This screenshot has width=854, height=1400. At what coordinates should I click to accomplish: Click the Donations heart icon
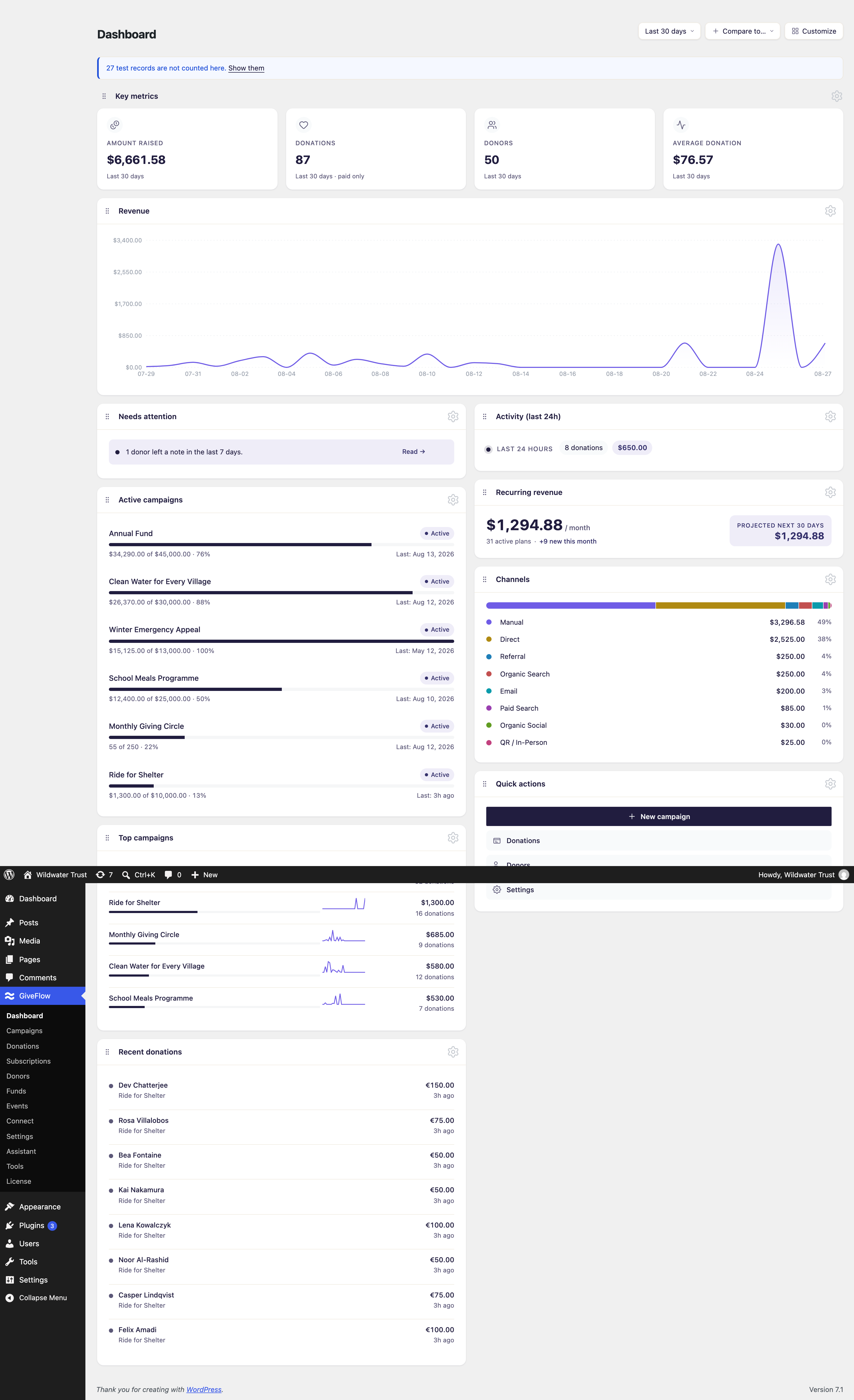point(303,125)
